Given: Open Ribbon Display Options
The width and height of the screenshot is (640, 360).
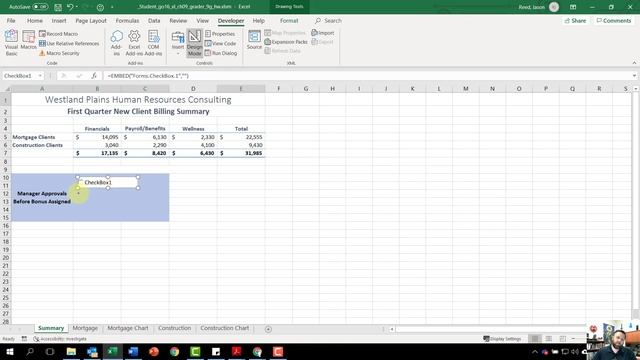Looking at the screenshot, I should pos(573,7).
